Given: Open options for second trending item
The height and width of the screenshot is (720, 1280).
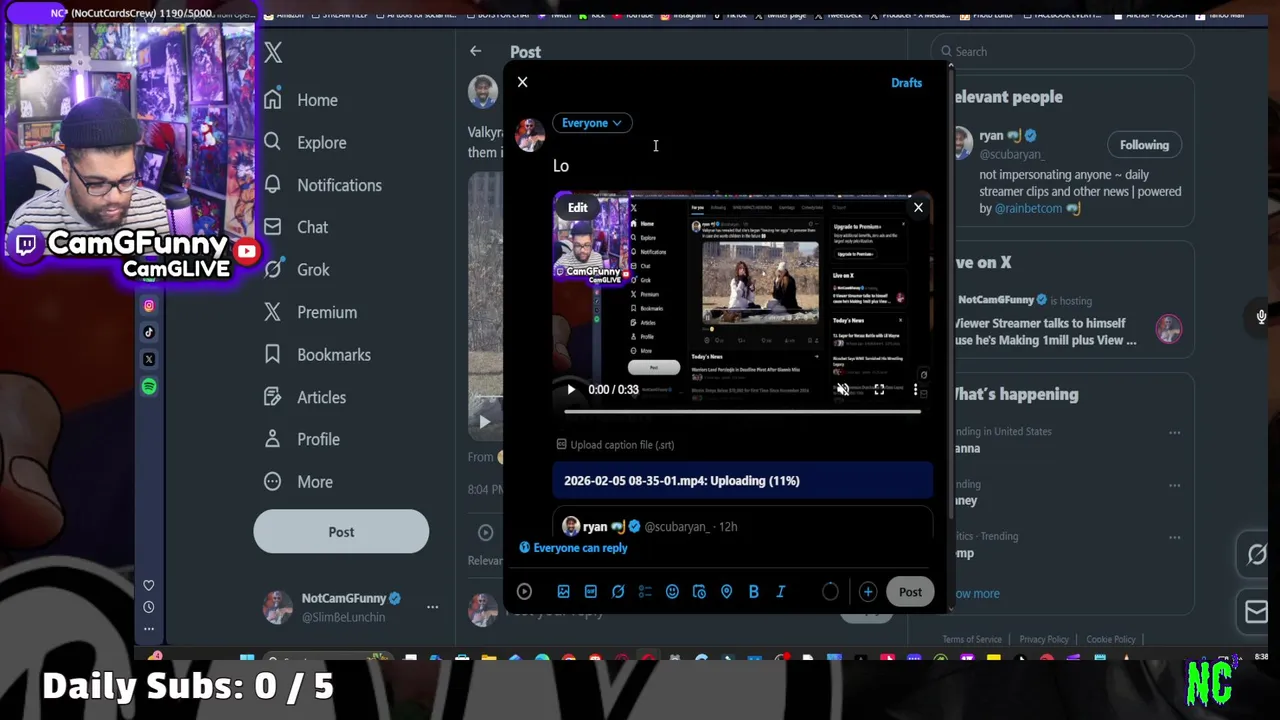Looking at the screenshot, I should coord(1174,485).
